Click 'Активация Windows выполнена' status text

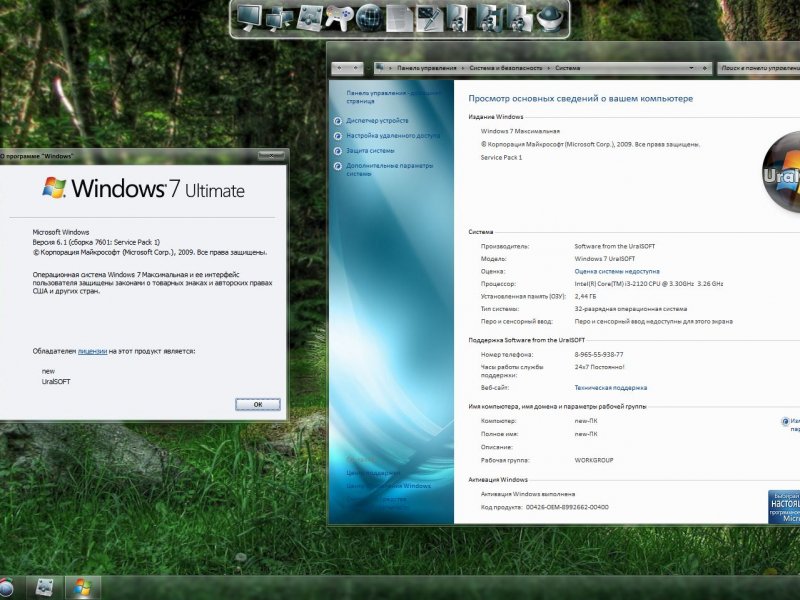coord(528,494)
